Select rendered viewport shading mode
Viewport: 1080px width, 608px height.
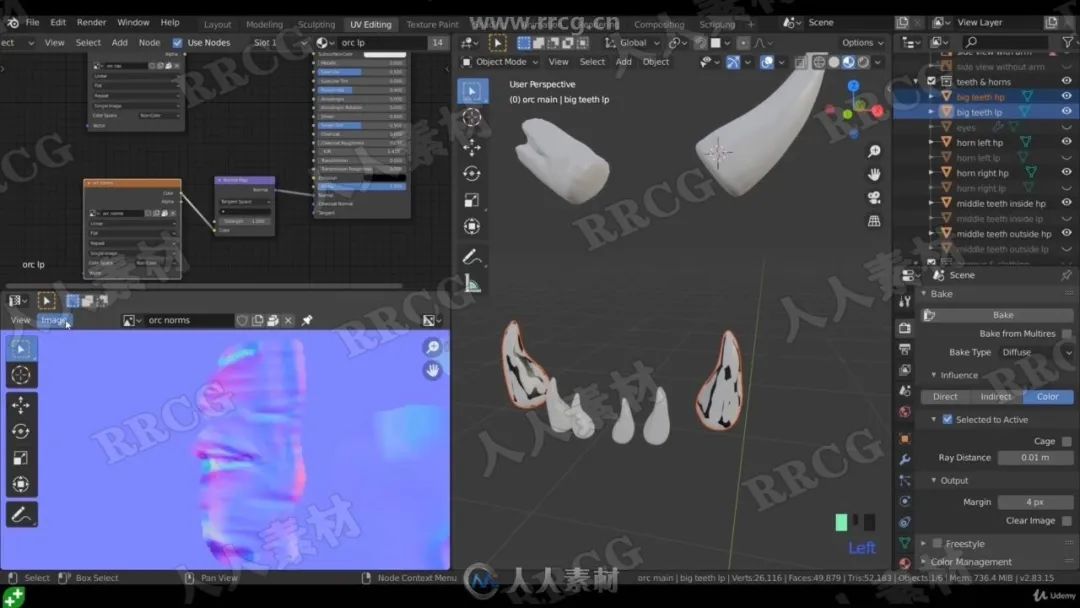864,62
